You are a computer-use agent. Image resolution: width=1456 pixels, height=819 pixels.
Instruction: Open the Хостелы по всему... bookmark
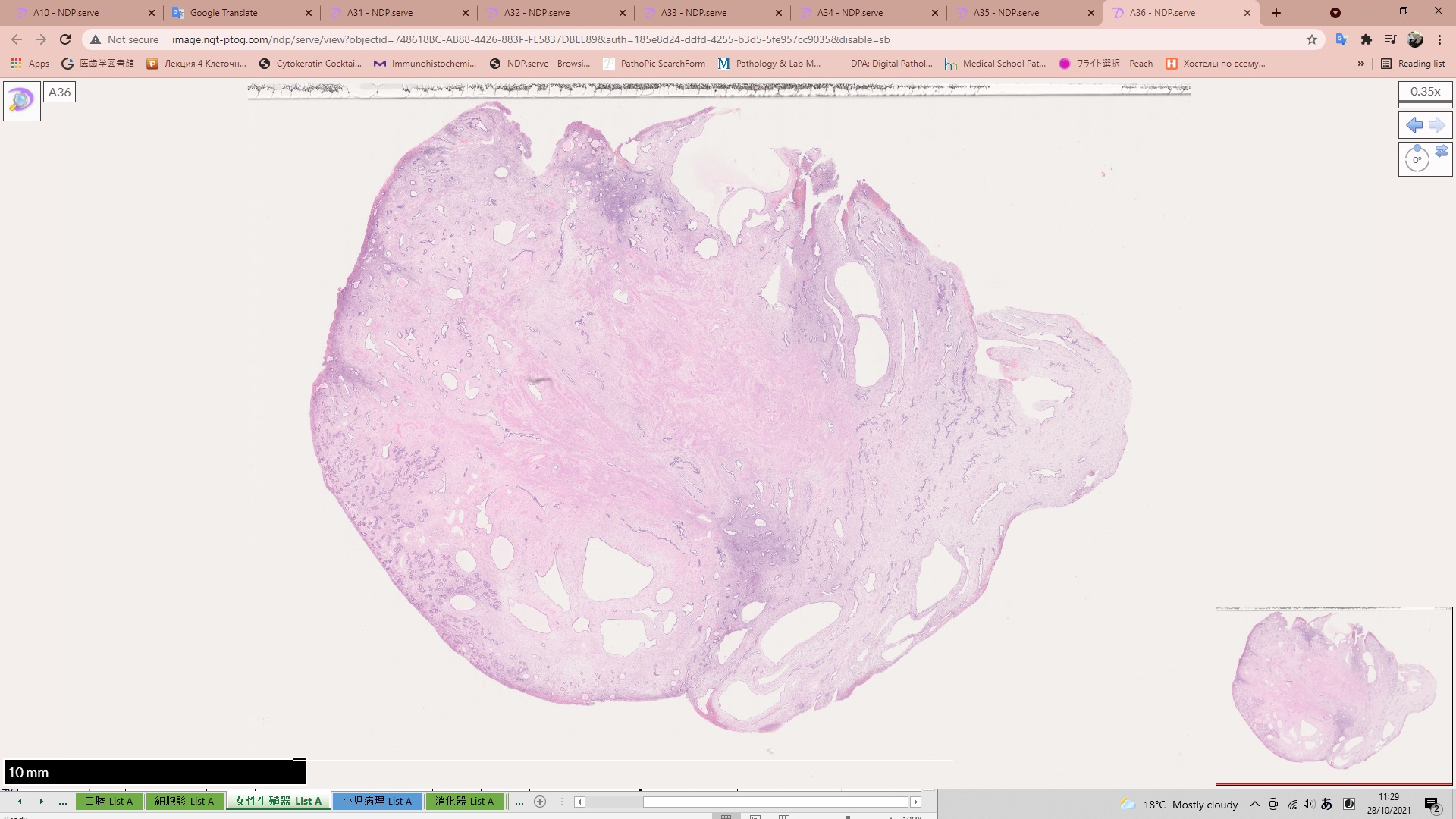coord(1216,64)
